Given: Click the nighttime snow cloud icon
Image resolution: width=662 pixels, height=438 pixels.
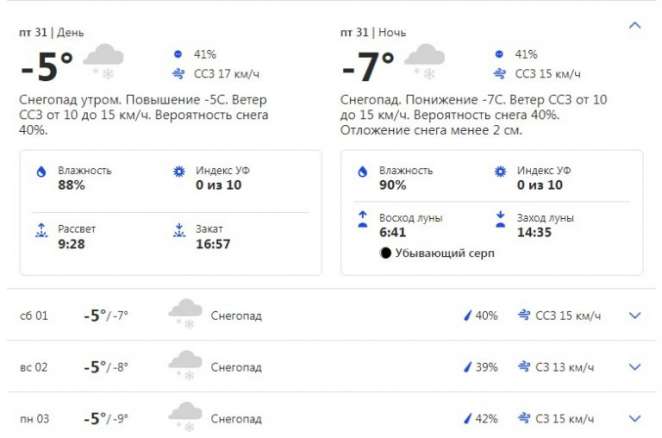Looking at the screenshot, I should [424, 60].
